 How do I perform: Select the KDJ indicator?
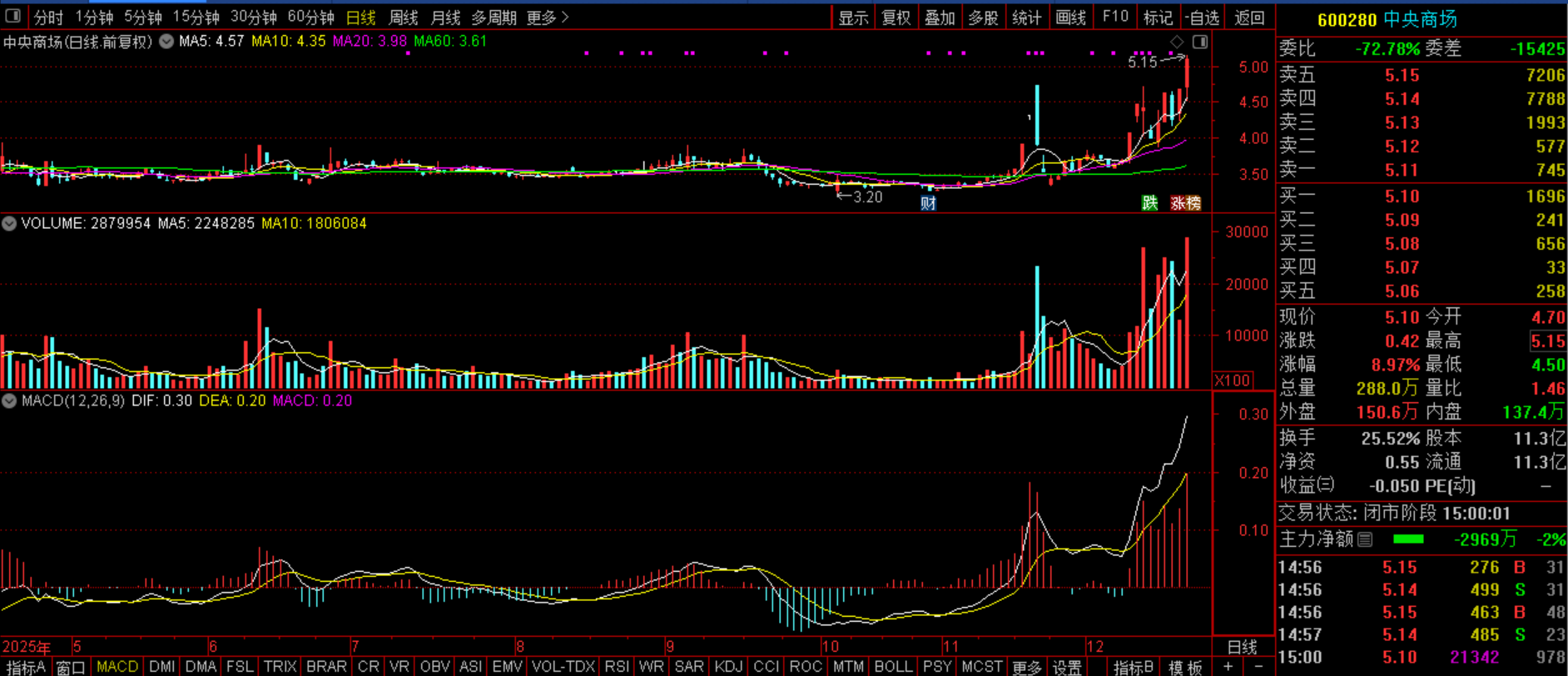pyautogui.click(x=728, y=667)
